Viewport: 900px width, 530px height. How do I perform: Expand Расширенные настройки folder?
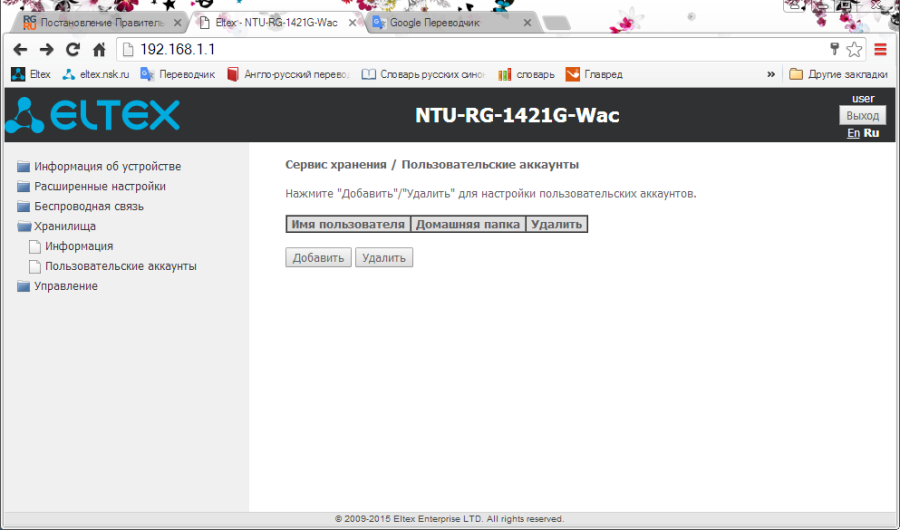click(x=91, y=187)
